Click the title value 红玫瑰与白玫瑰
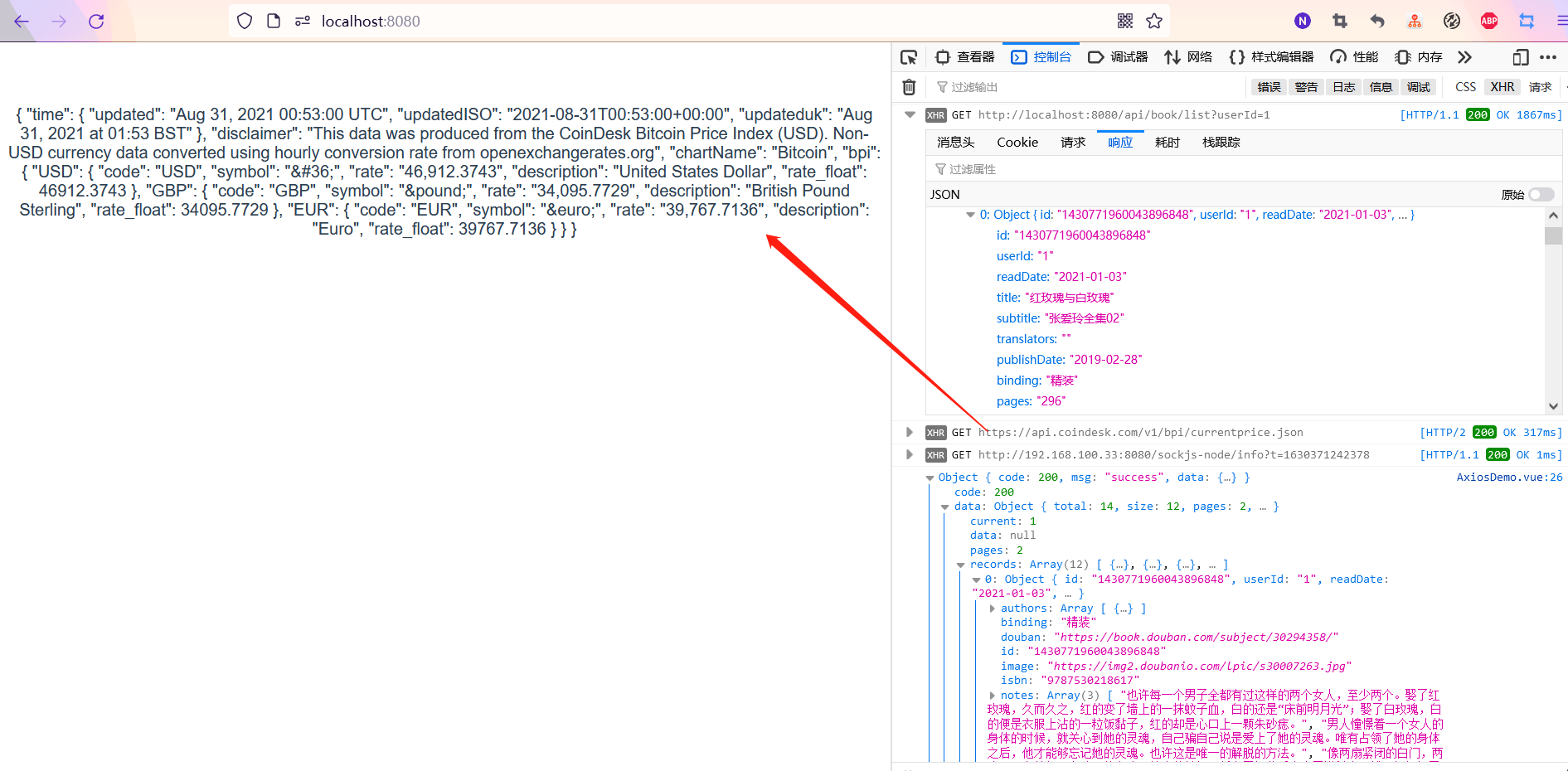The width and height of the screenshot is (1568, 771). coord(1070,298)
